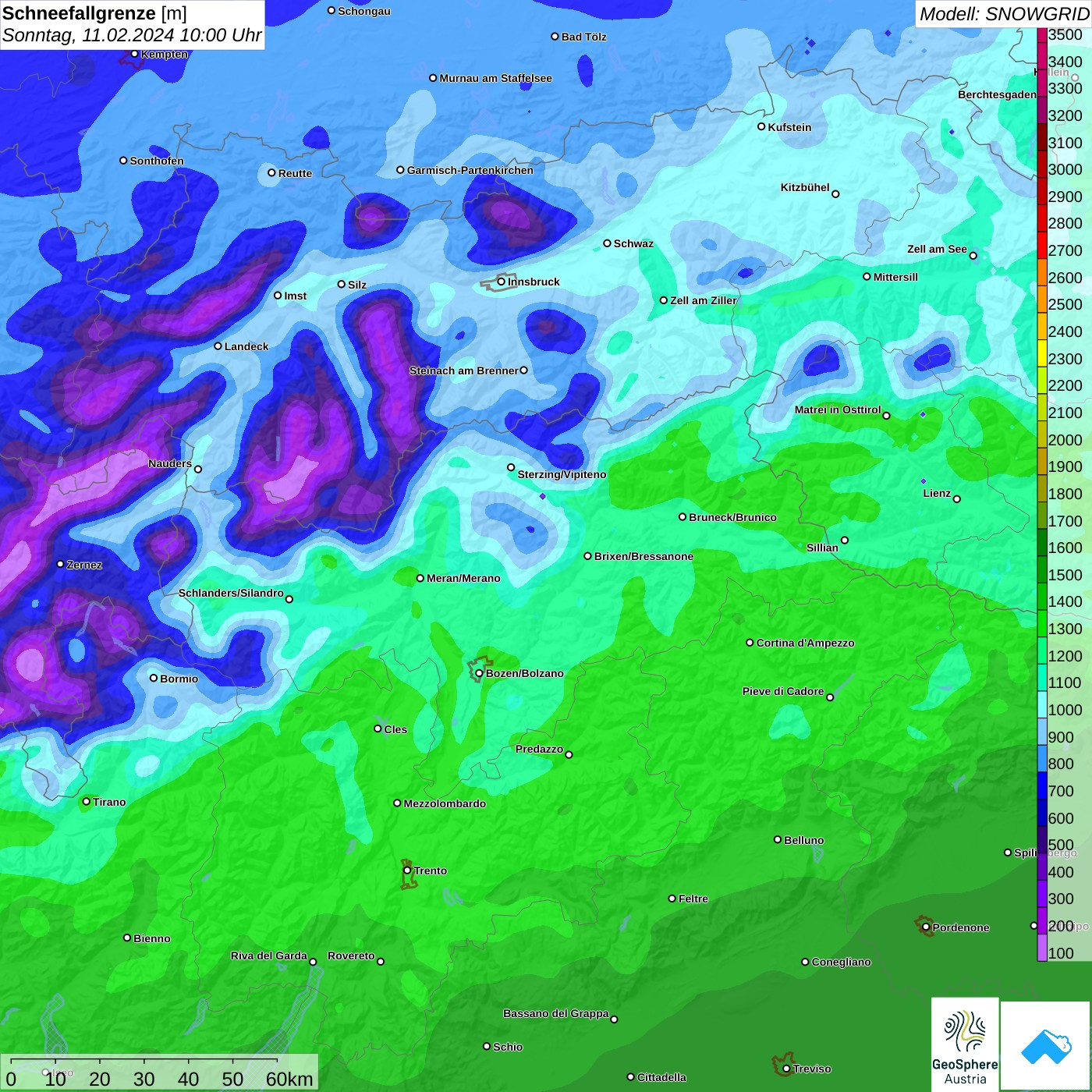This screenshot has width=1092, height=1092.
Task: Click the "Bassano del Grappa" label
Action: (556, 1013)
